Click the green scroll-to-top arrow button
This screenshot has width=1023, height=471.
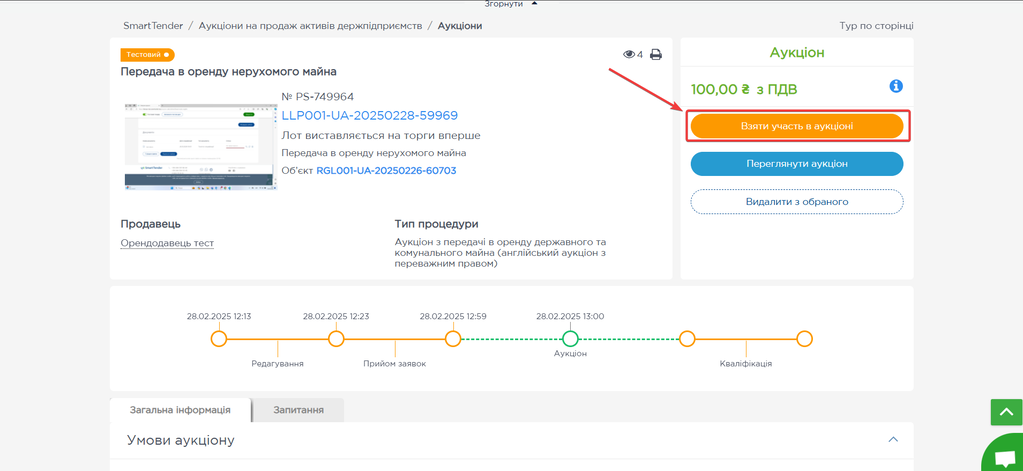(1006, 412)
